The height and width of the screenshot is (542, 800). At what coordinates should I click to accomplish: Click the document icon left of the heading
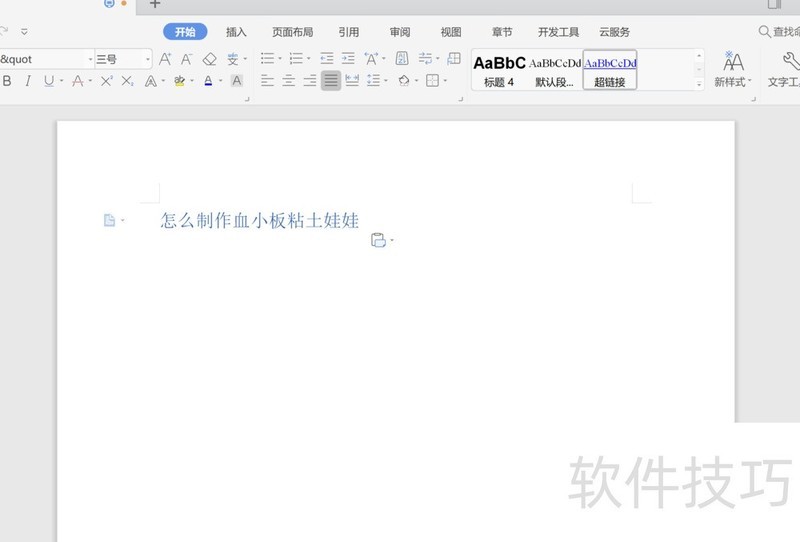pyautogui.click(x=109, y=220)
